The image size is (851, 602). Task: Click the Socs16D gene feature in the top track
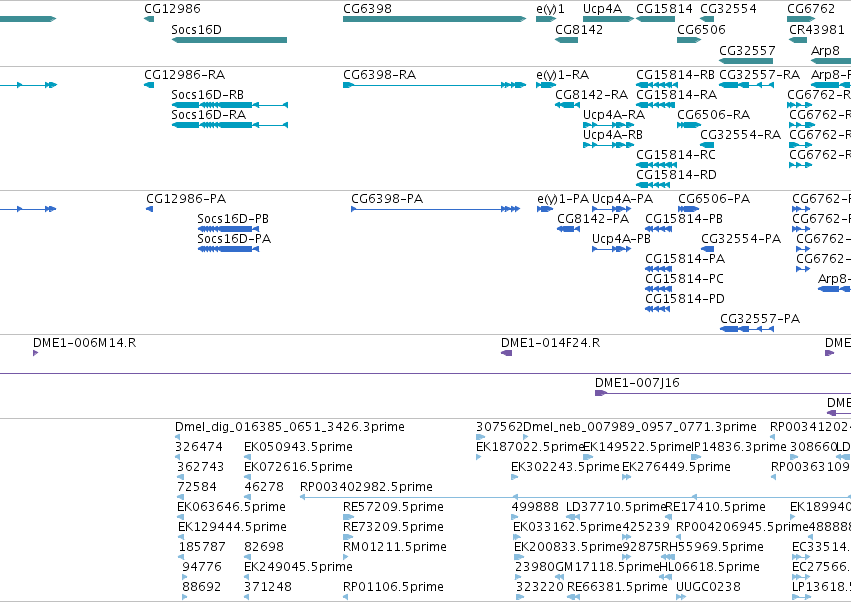(229, 40)
